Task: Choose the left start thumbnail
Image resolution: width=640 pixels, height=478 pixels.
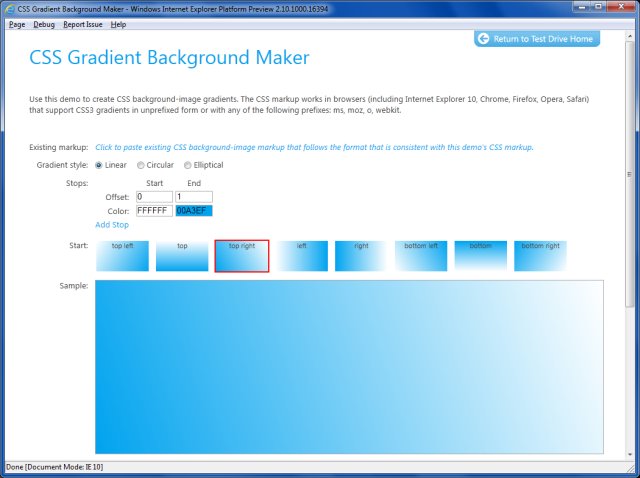Action: [302, 256]
